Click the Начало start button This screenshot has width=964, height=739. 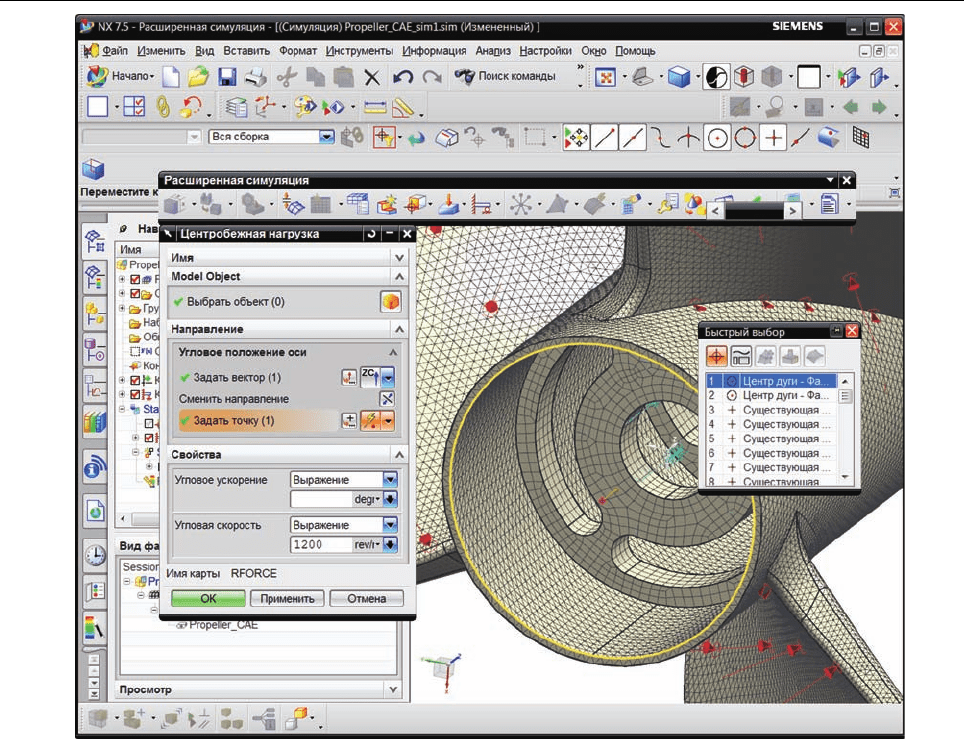click(x=120, y=76)
